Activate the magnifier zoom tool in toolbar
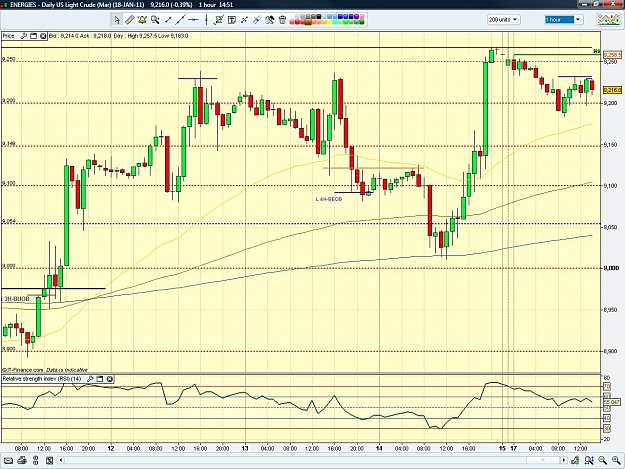 (155, 20)
